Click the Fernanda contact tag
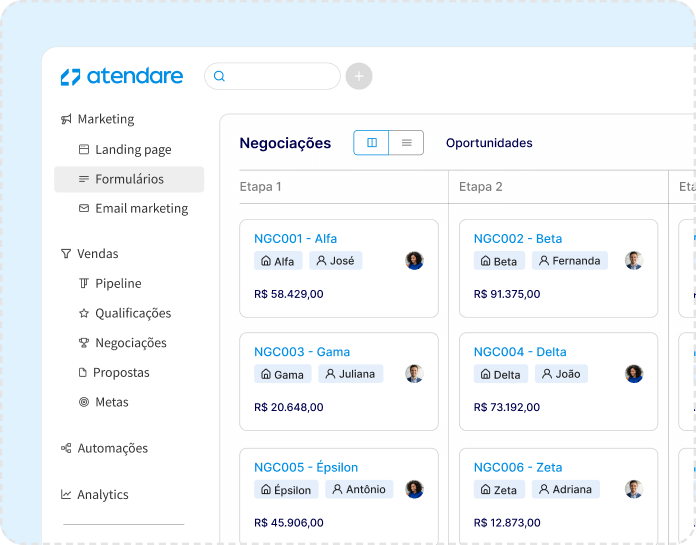 coord(569,261)
